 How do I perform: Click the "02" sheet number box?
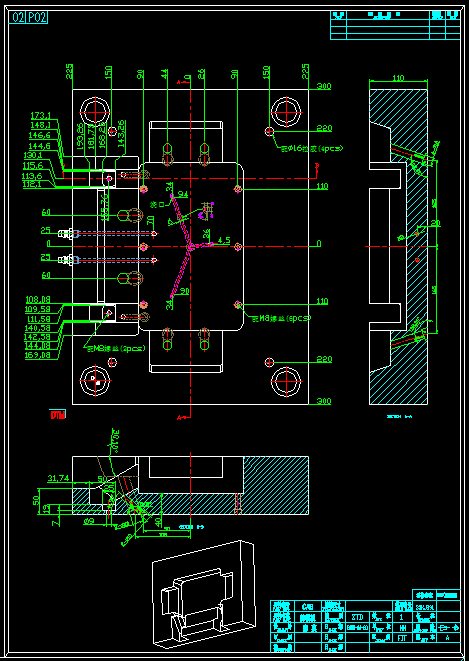(x=17, y=17)
